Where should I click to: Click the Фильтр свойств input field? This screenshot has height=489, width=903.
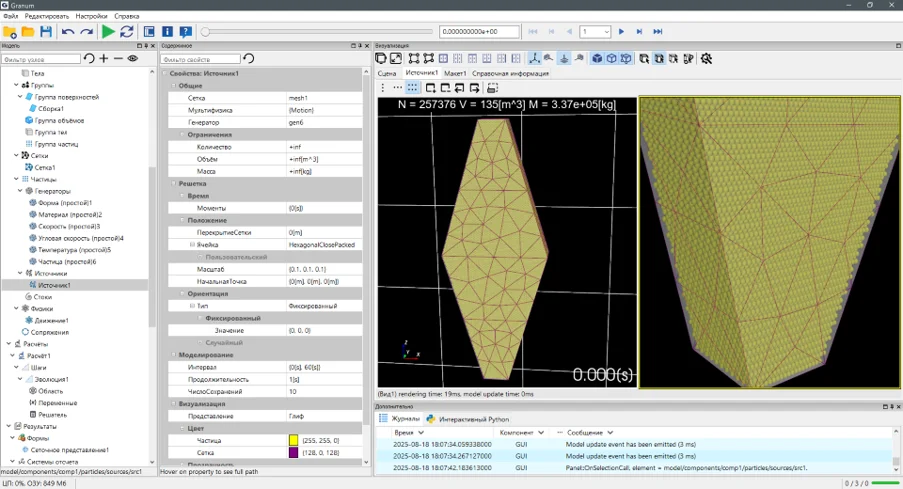point(200,59)
